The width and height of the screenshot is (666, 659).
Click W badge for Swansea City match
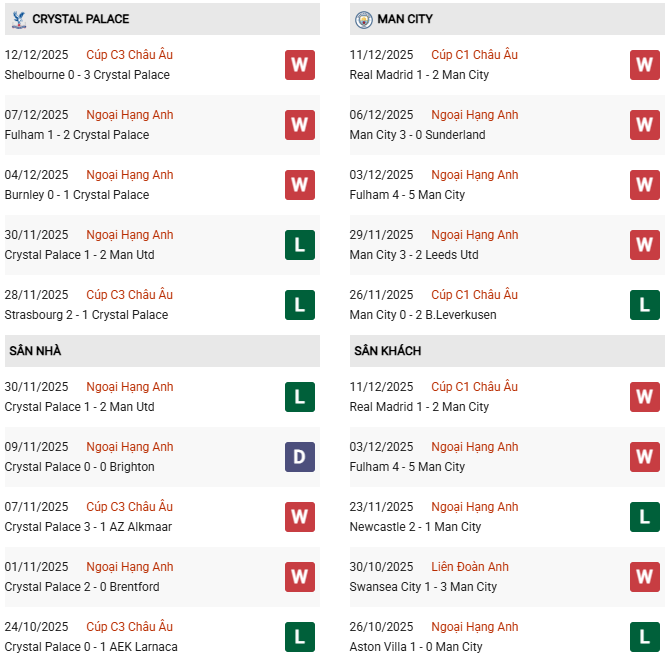point(644,577)
